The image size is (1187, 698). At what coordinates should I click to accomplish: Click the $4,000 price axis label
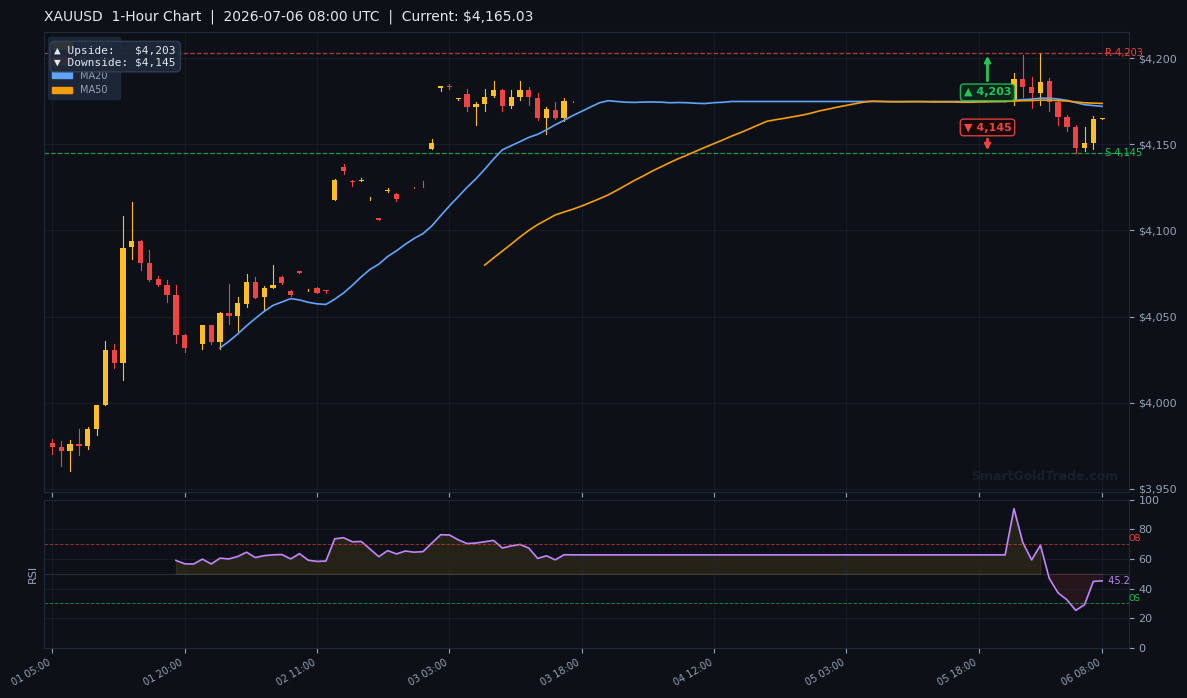pos(1157,404)
